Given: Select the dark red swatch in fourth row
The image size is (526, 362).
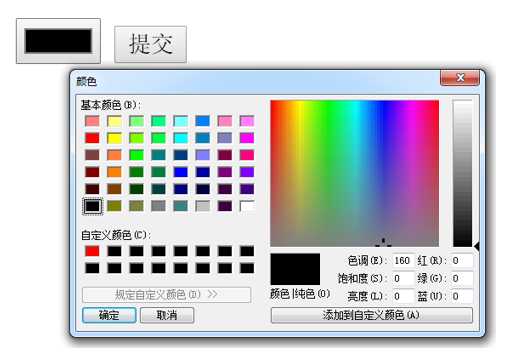Looking at the screenshot, I should coord(92,172).
